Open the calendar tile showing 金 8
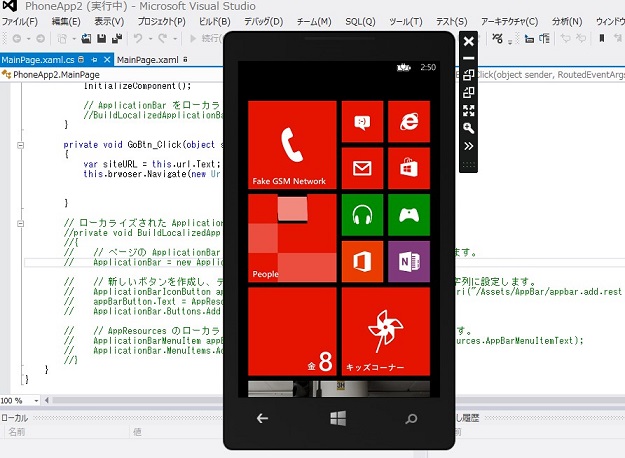Image resolution: width=625 pixels, height=458 pixels. pyautogui.click(x=292, y=332)
